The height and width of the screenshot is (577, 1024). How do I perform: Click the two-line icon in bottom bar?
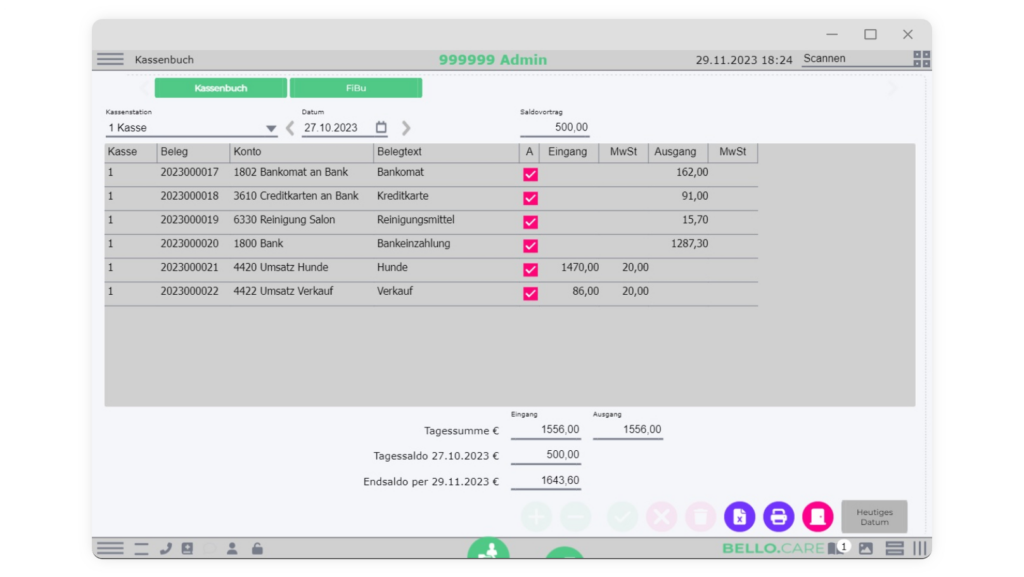(x=141, y=549)
